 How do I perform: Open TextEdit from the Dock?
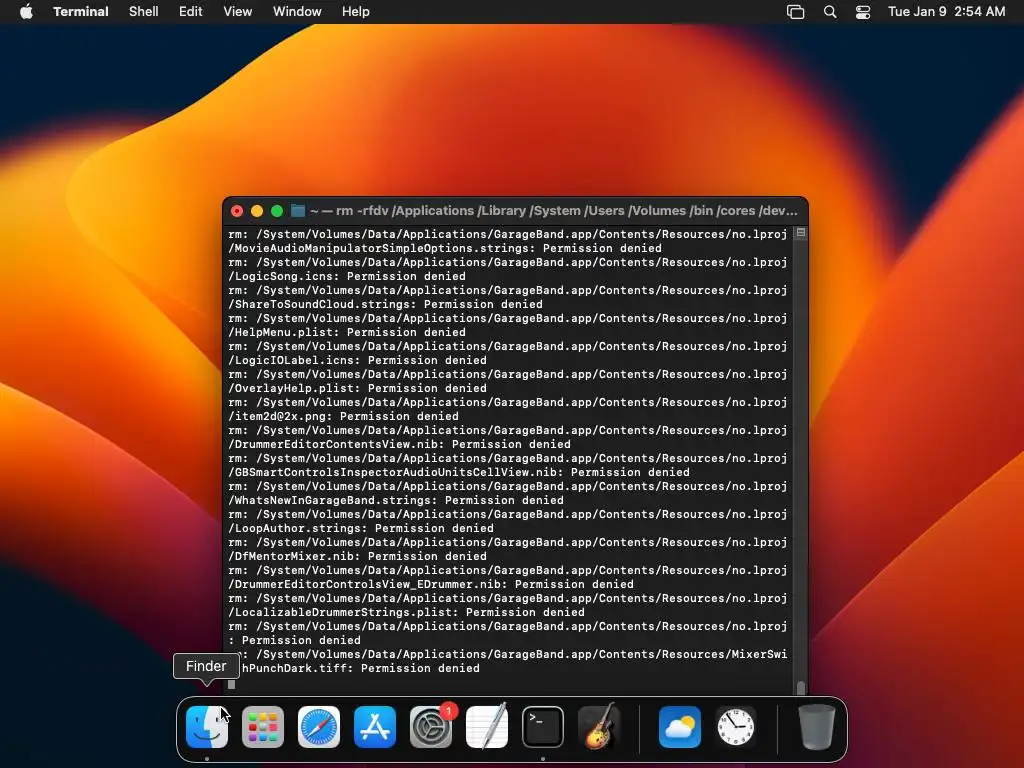[x=487, y=727]
